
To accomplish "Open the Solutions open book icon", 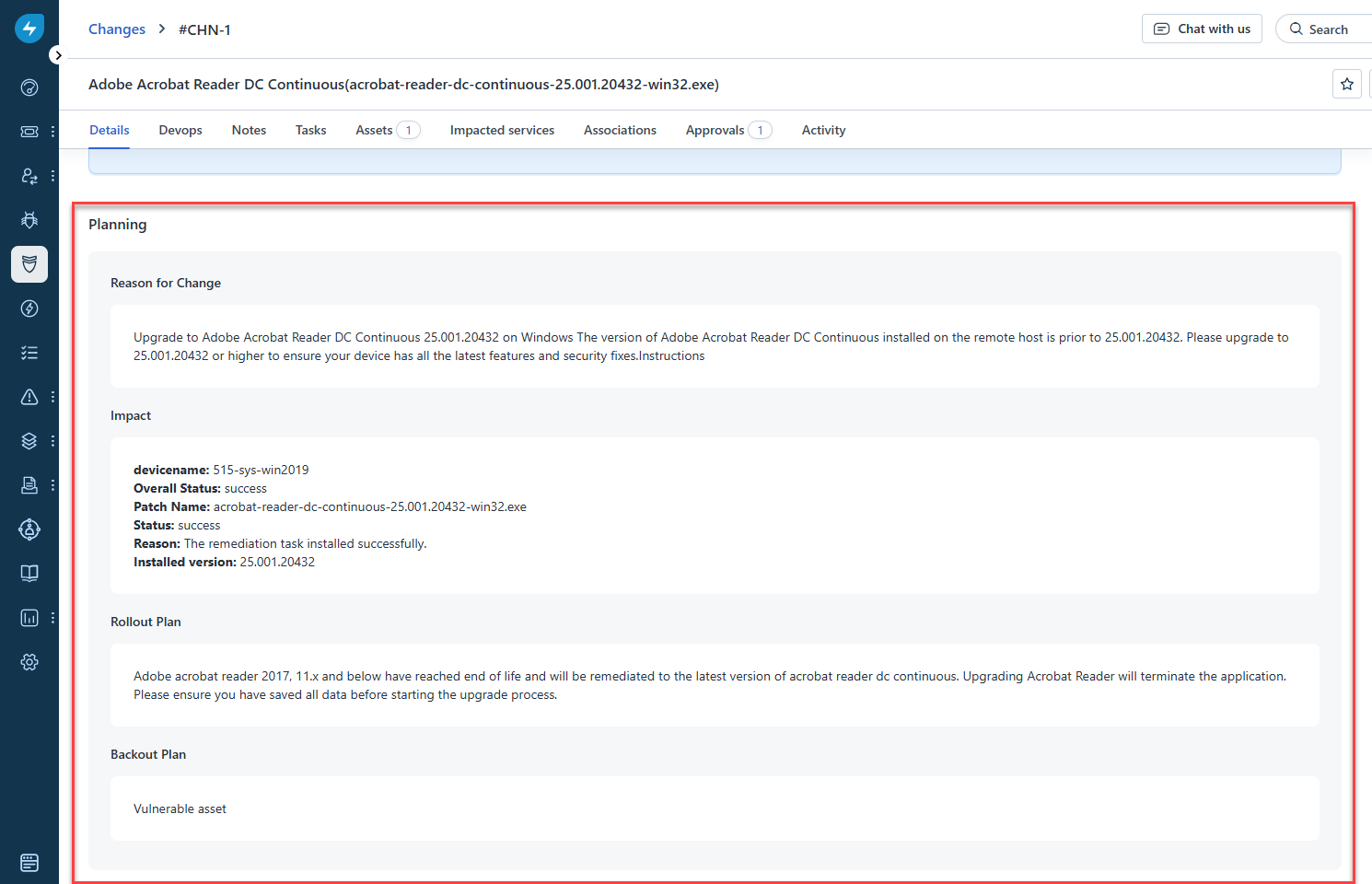I will [x=29, y=574].
